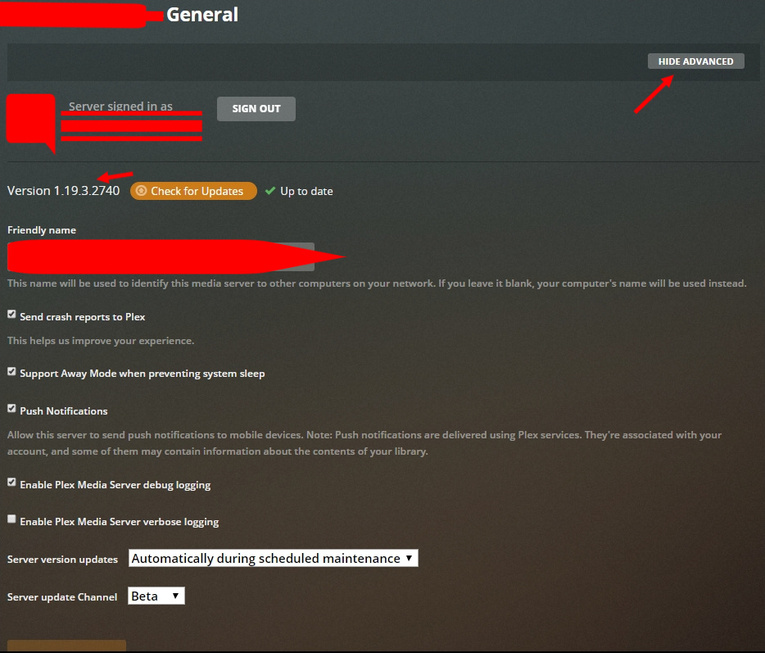Screen dimensions: 765x653
Task: Toggle Support Away Mode checkbox
Action: click(12, 371)
